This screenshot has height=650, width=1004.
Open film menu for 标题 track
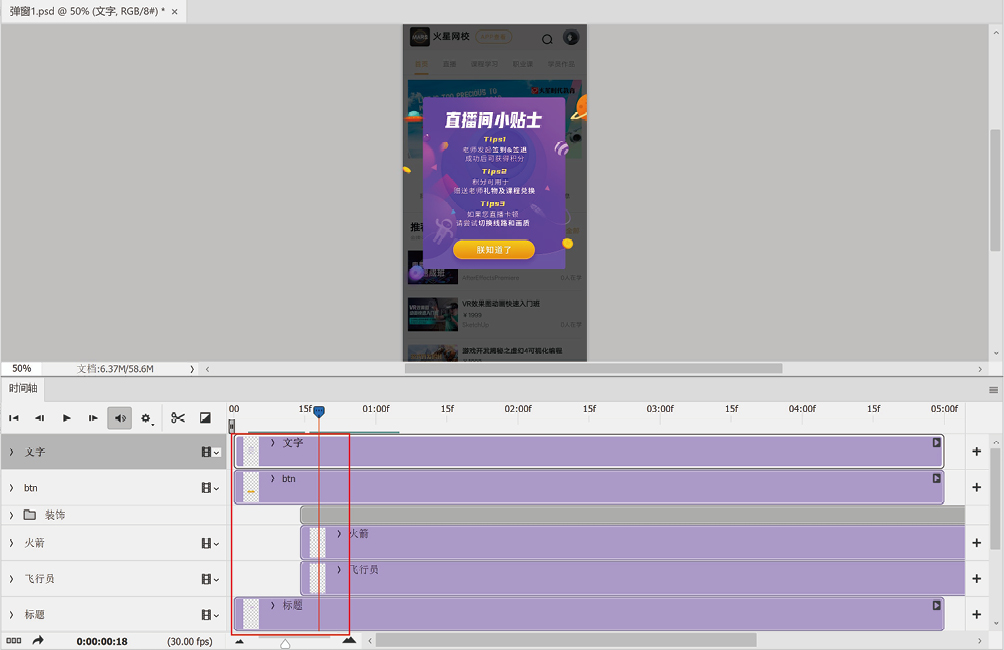[x=211, y=615]
